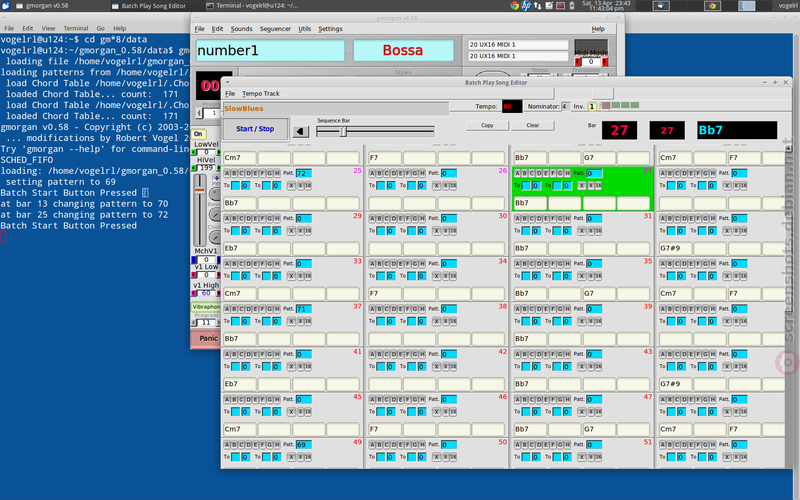This screenshot has height=500, width=800.
Task: Click the battery indicator in the top panel
Action: (571, 6)
